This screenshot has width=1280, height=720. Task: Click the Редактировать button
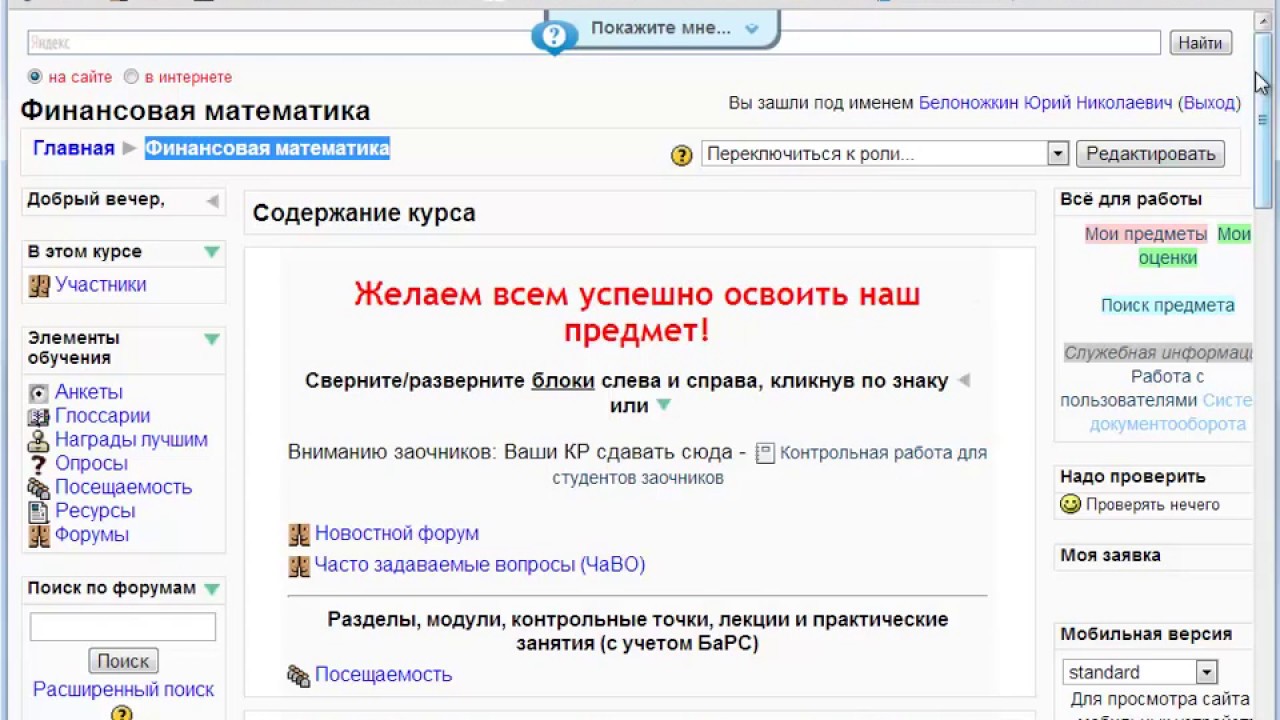1150,154
